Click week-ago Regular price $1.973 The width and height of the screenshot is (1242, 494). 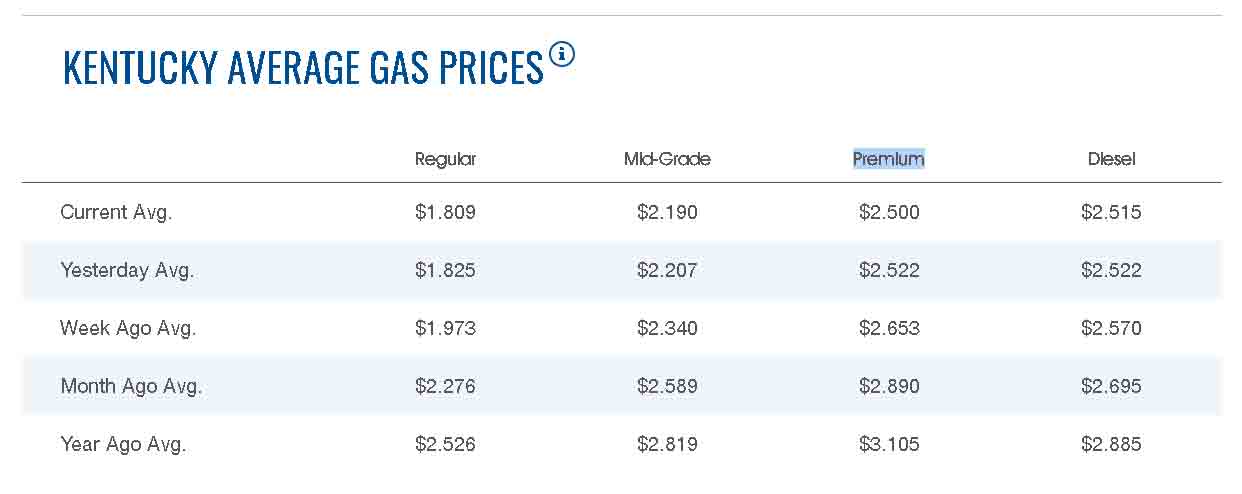pos(446,328)
